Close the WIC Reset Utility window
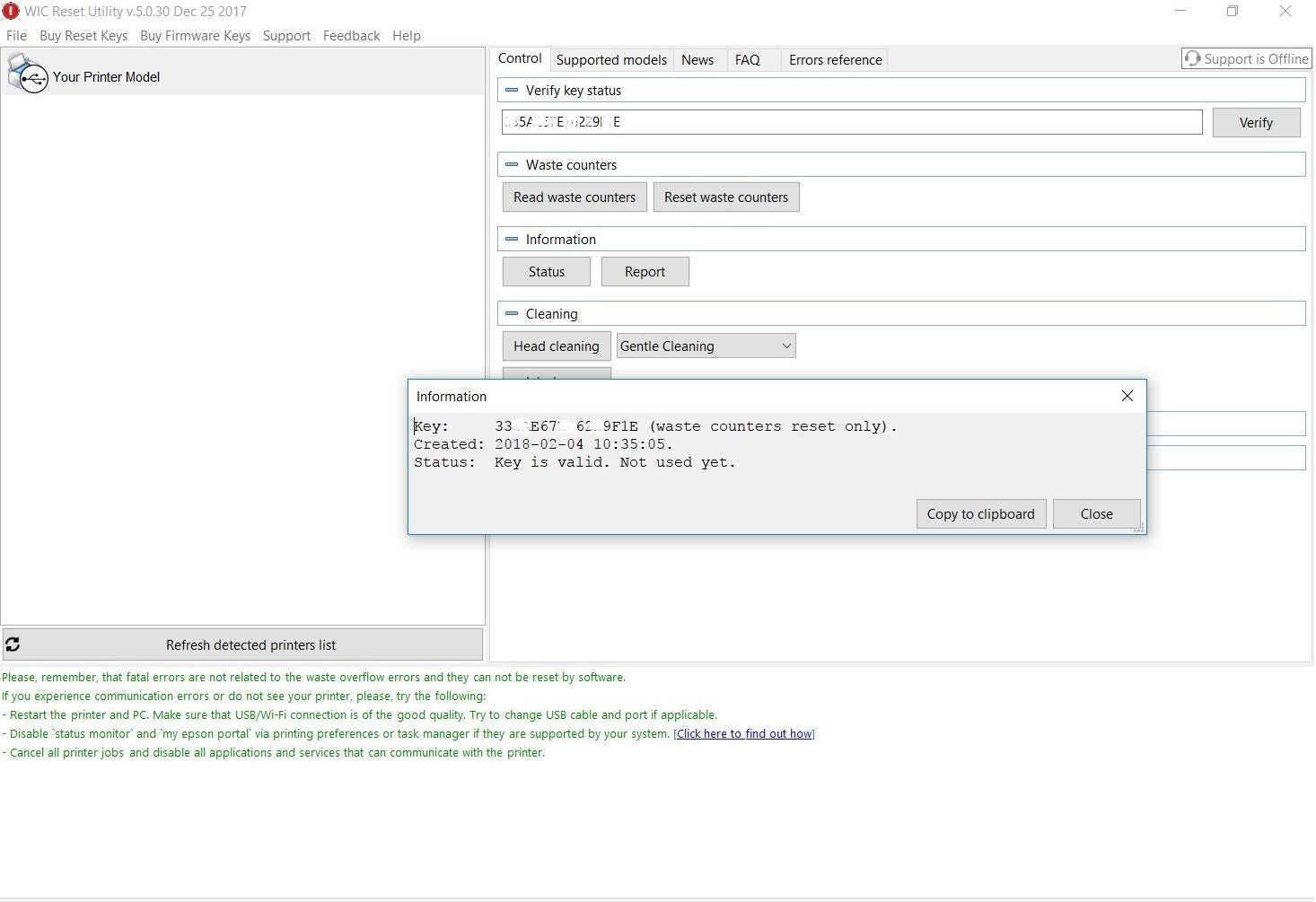The width and height of the screenshot is (1316, 902). 1285,11
